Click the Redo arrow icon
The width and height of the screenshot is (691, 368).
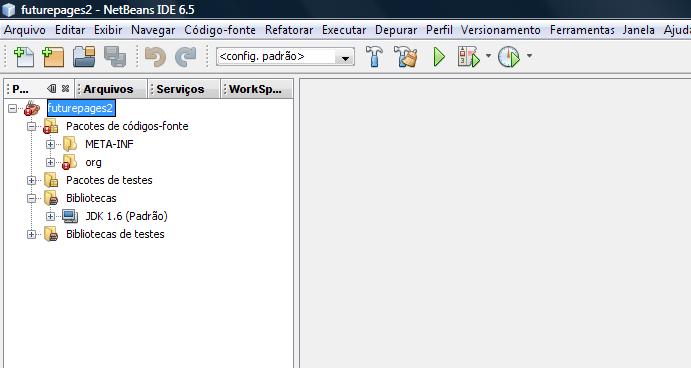(186, 57)
